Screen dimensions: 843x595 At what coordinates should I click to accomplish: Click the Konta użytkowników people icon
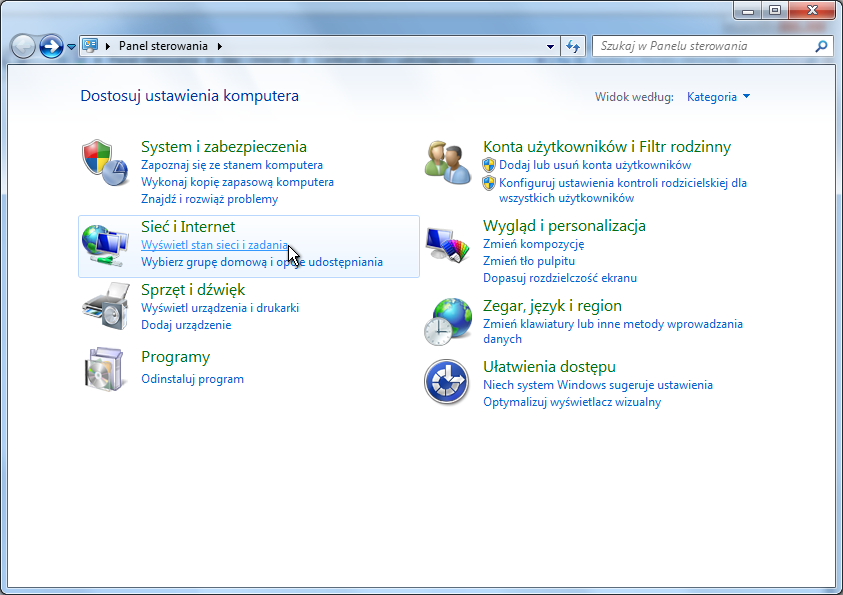[x=447, y=162]
